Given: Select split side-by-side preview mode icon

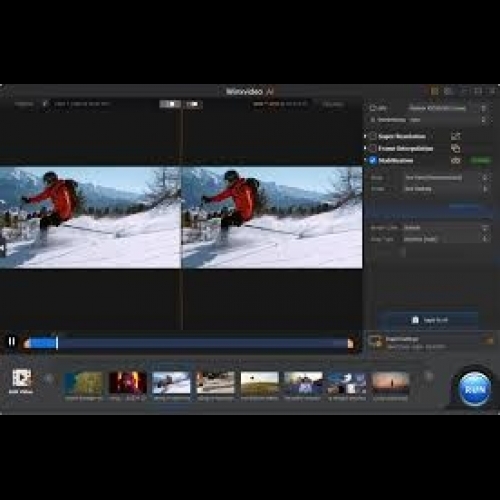Looking at the screenshot, I should (170, 104).
